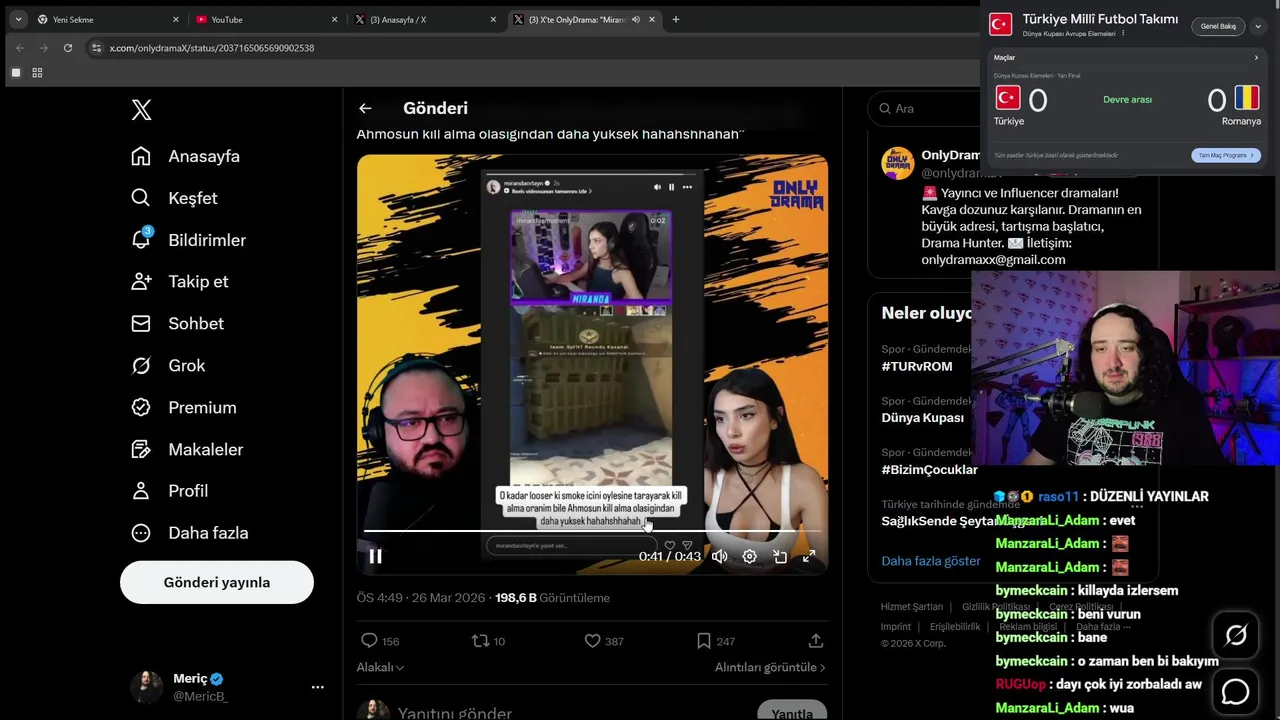Open Alıntıları görüntüle link

pos(770,667)
